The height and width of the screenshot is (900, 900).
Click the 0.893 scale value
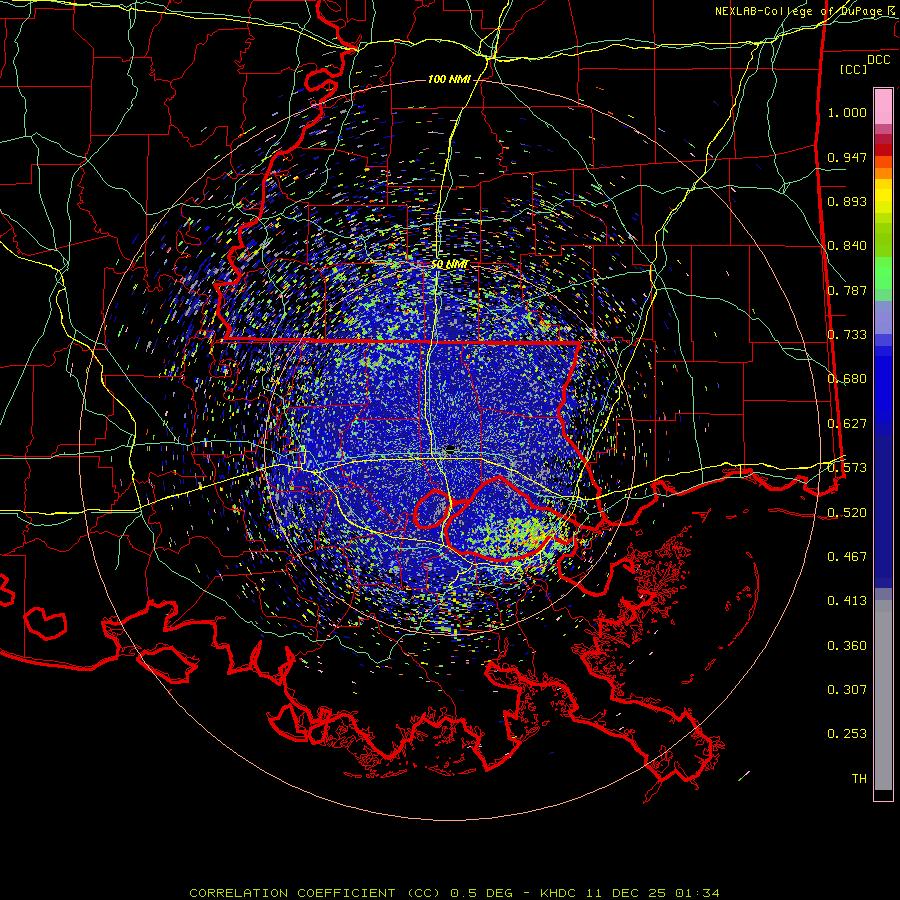click(847, 201)
